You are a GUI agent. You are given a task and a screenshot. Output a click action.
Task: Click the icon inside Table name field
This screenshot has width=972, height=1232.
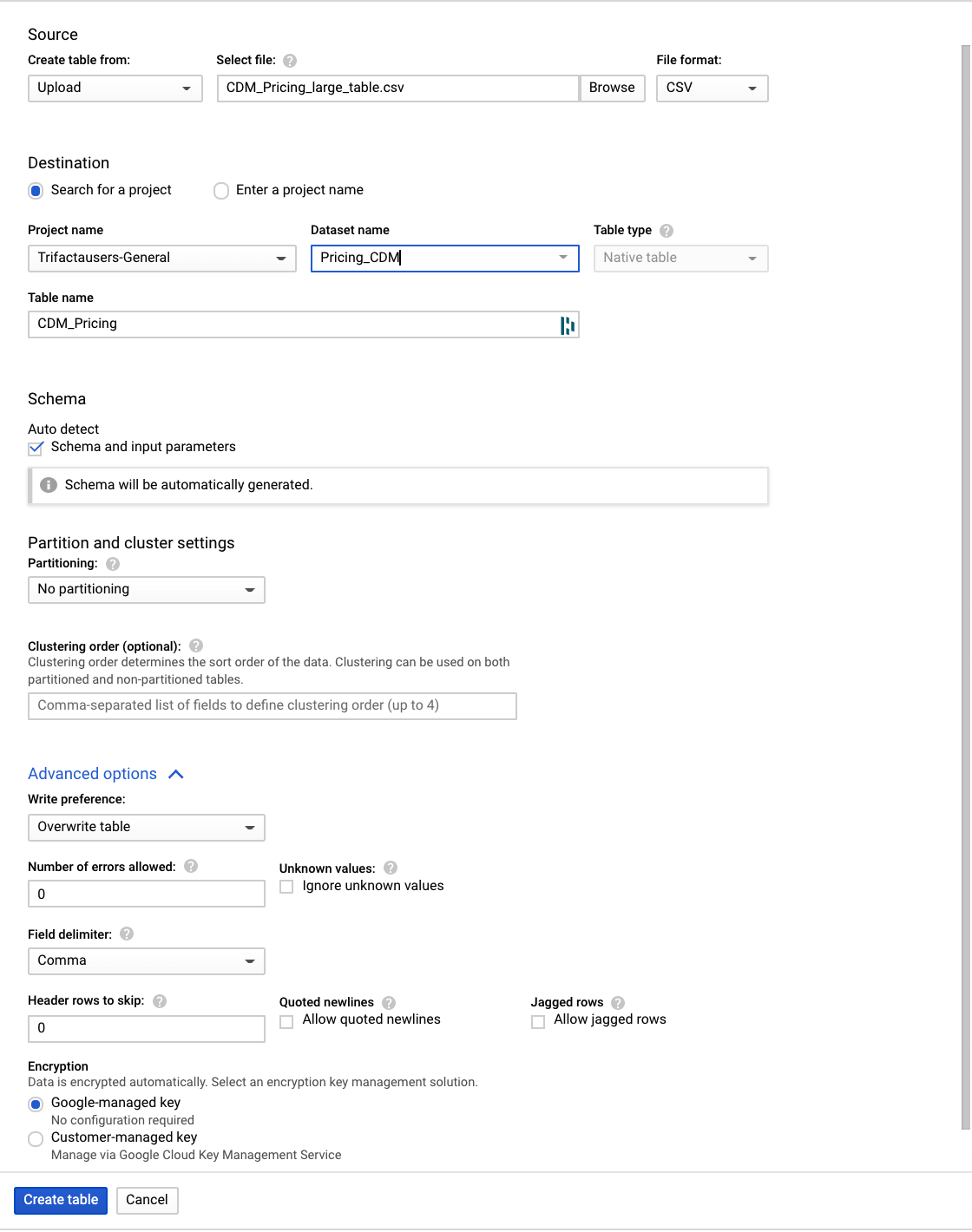tap(568, 325)
